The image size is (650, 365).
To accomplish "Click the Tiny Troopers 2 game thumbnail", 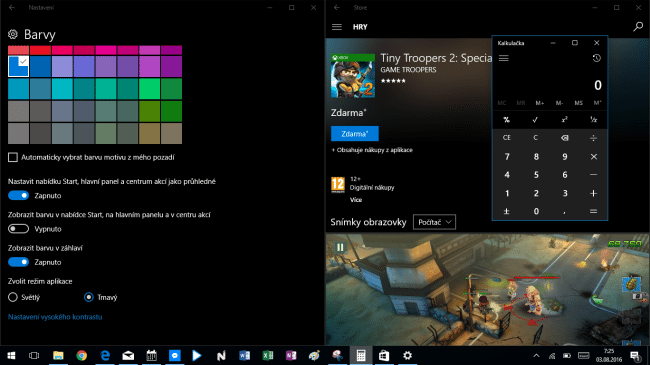I will [x=353, y=75].
